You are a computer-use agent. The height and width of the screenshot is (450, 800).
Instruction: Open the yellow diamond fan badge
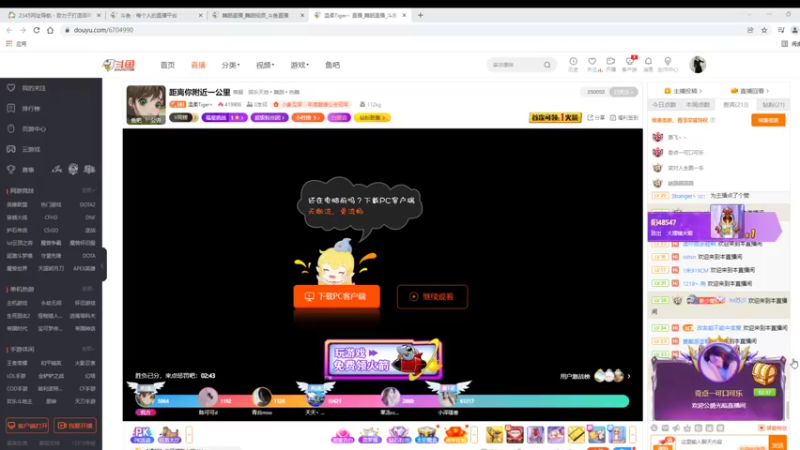coord(372,117)
